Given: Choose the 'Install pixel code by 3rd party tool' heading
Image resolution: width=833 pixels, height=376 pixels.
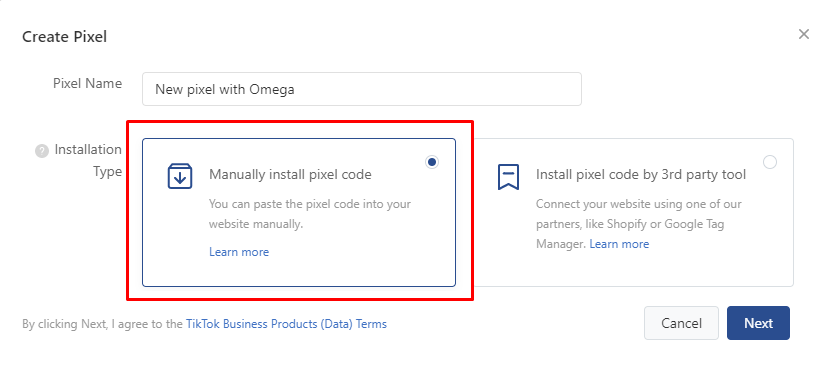Looking at the screenshot, I should 641,174.
